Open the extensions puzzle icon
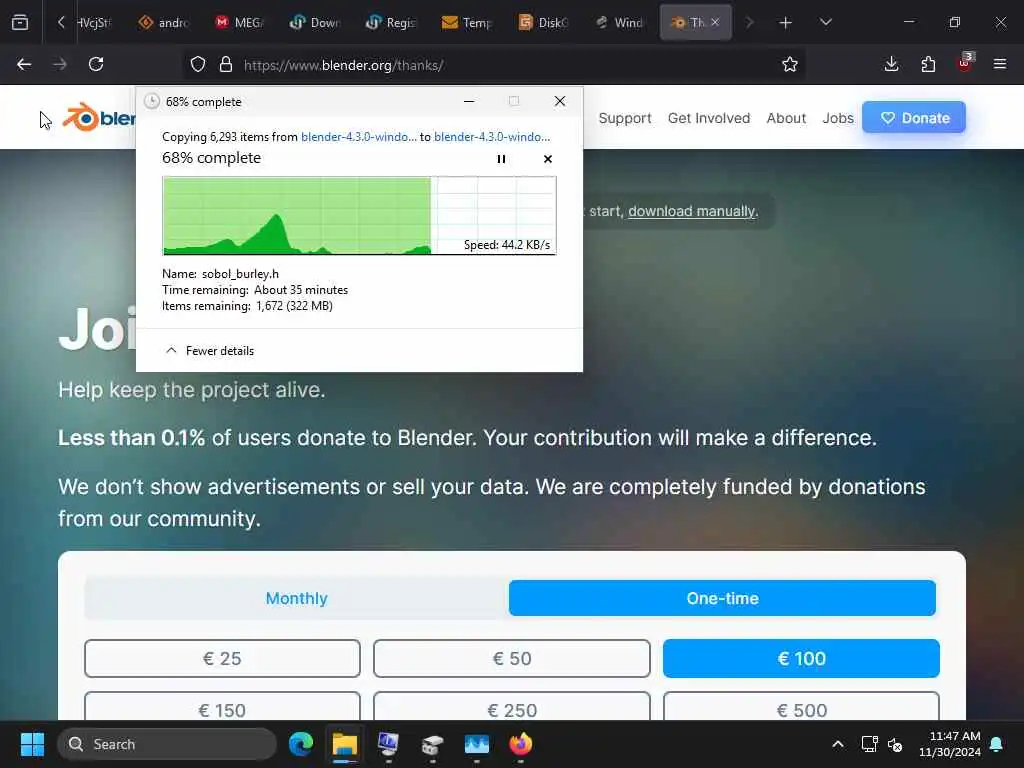The height and width of the screenshot is (768, 1024). click(x=928, y=64)
